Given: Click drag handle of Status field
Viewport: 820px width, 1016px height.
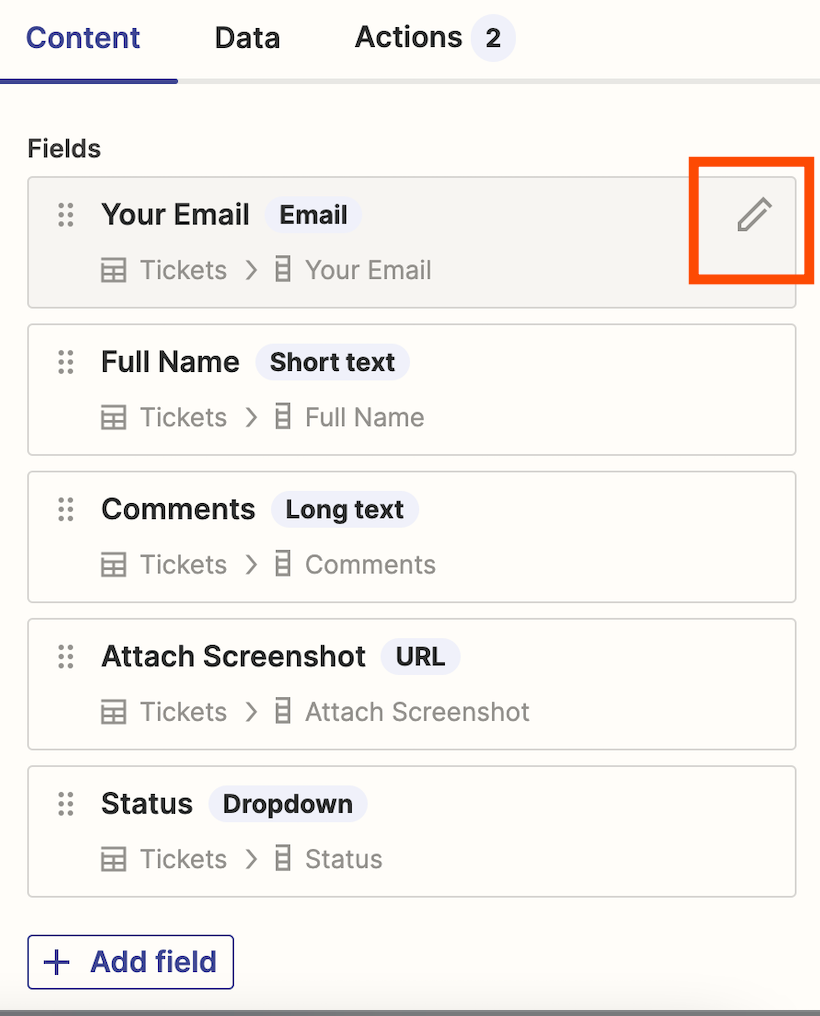Looking at the screenshot, I should [66, 803].
